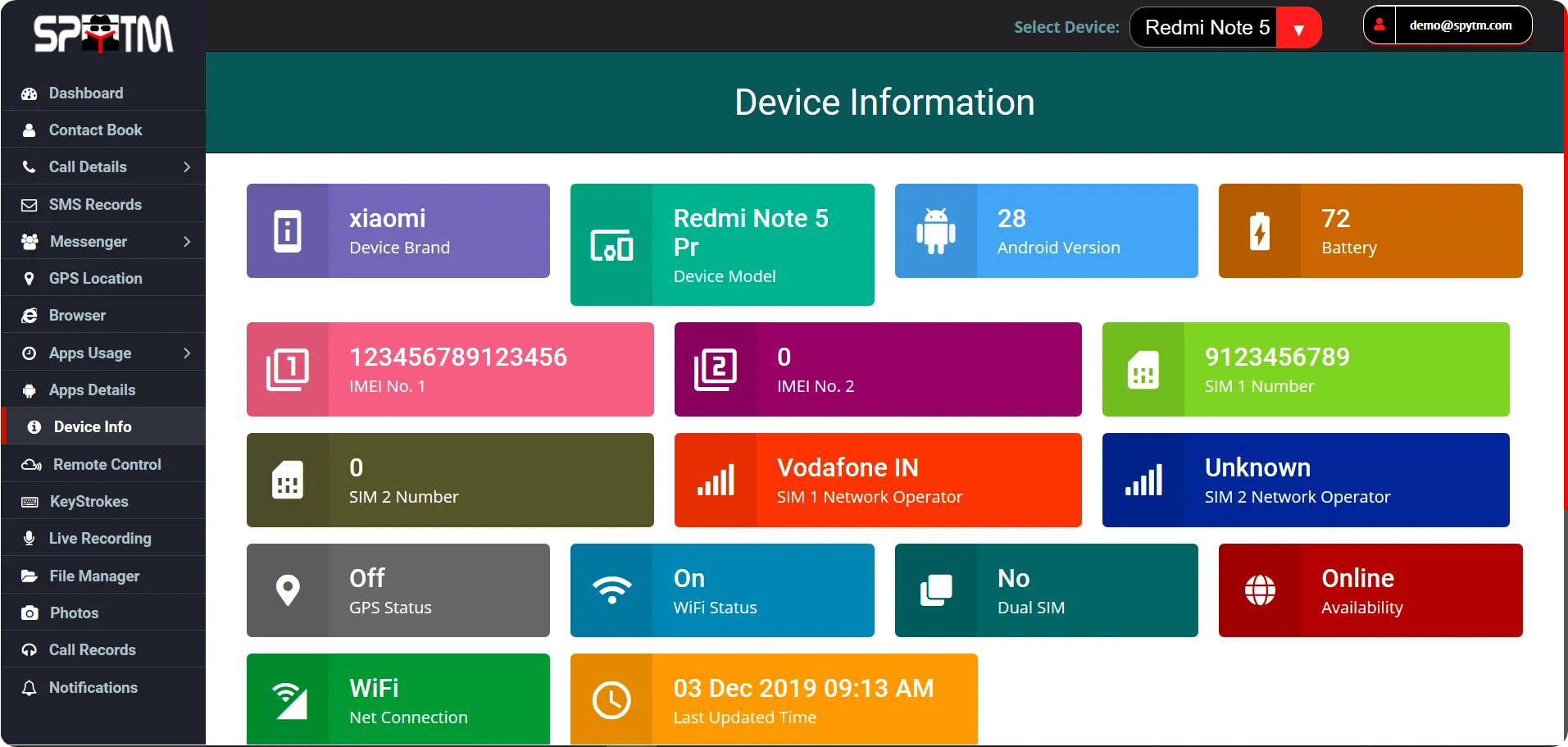Open the KeyStrokes keyboard icon
The height and width of the screenshot is (747, 1568).
(29, 501)
